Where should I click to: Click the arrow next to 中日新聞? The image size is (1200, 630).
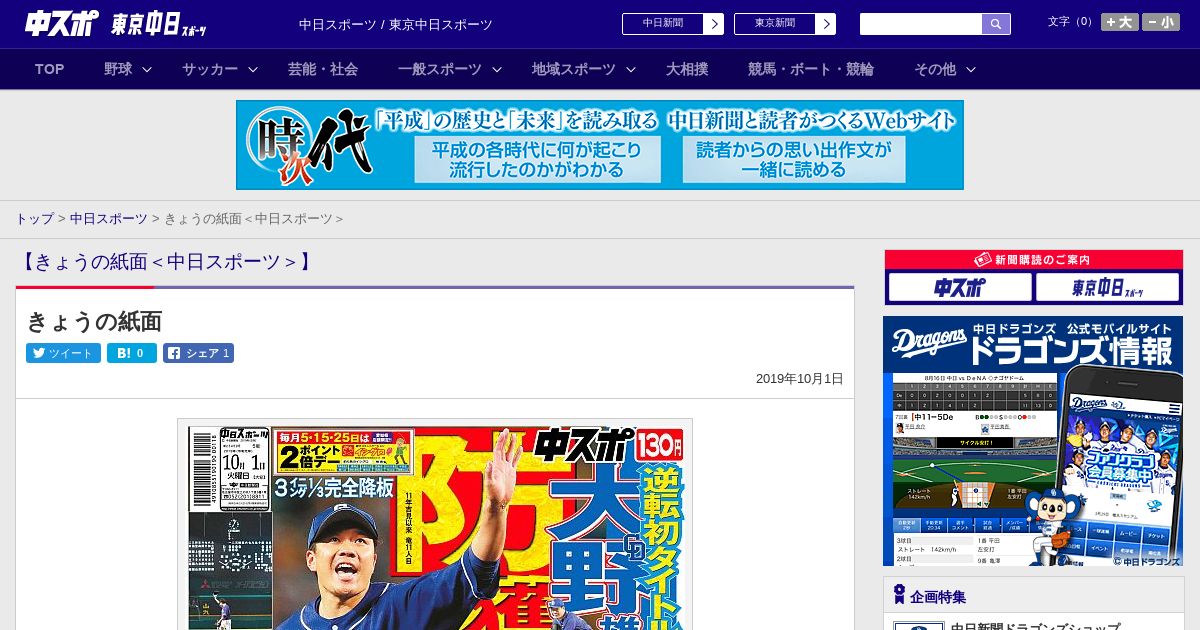pos(713,24)
